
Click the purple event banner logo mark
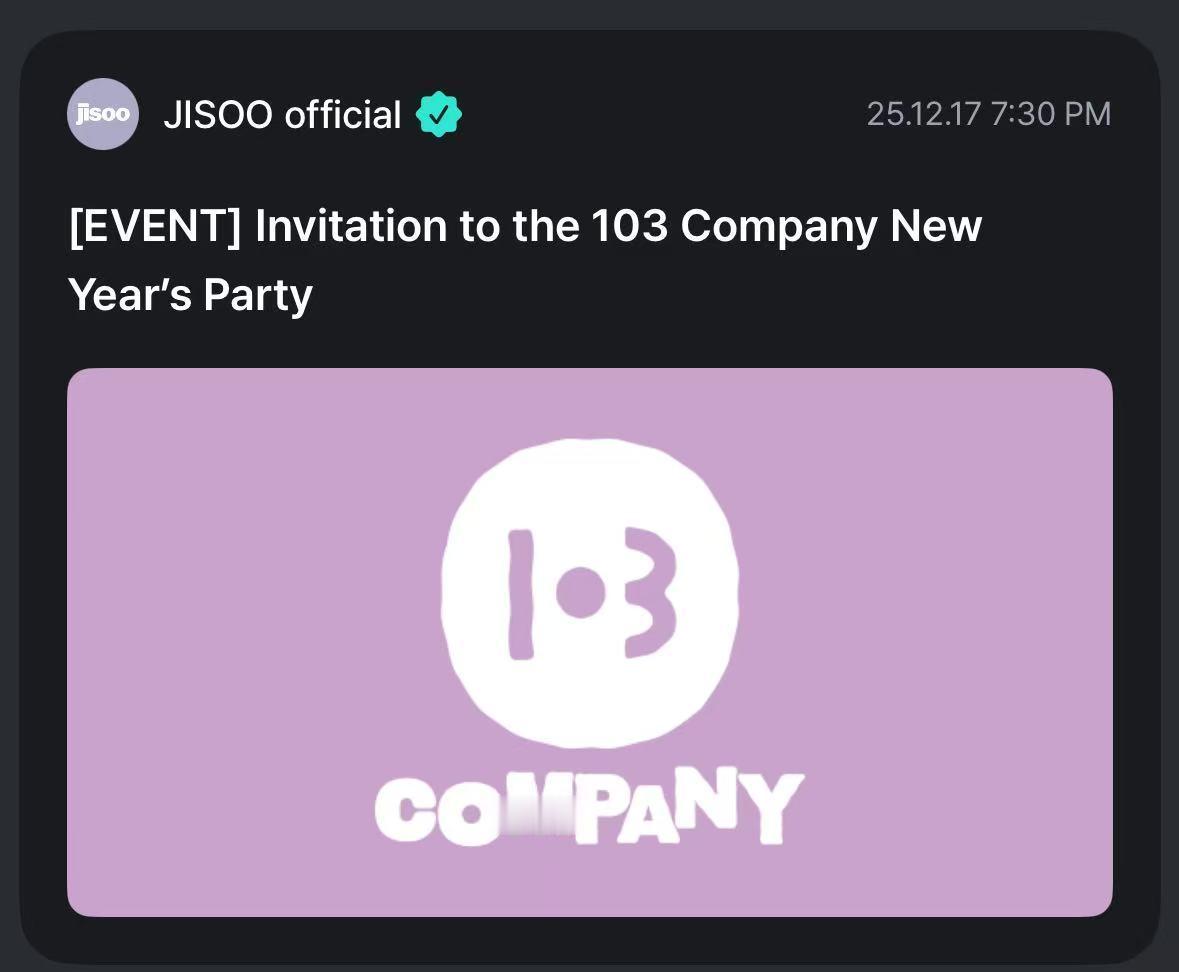[588, 594]
